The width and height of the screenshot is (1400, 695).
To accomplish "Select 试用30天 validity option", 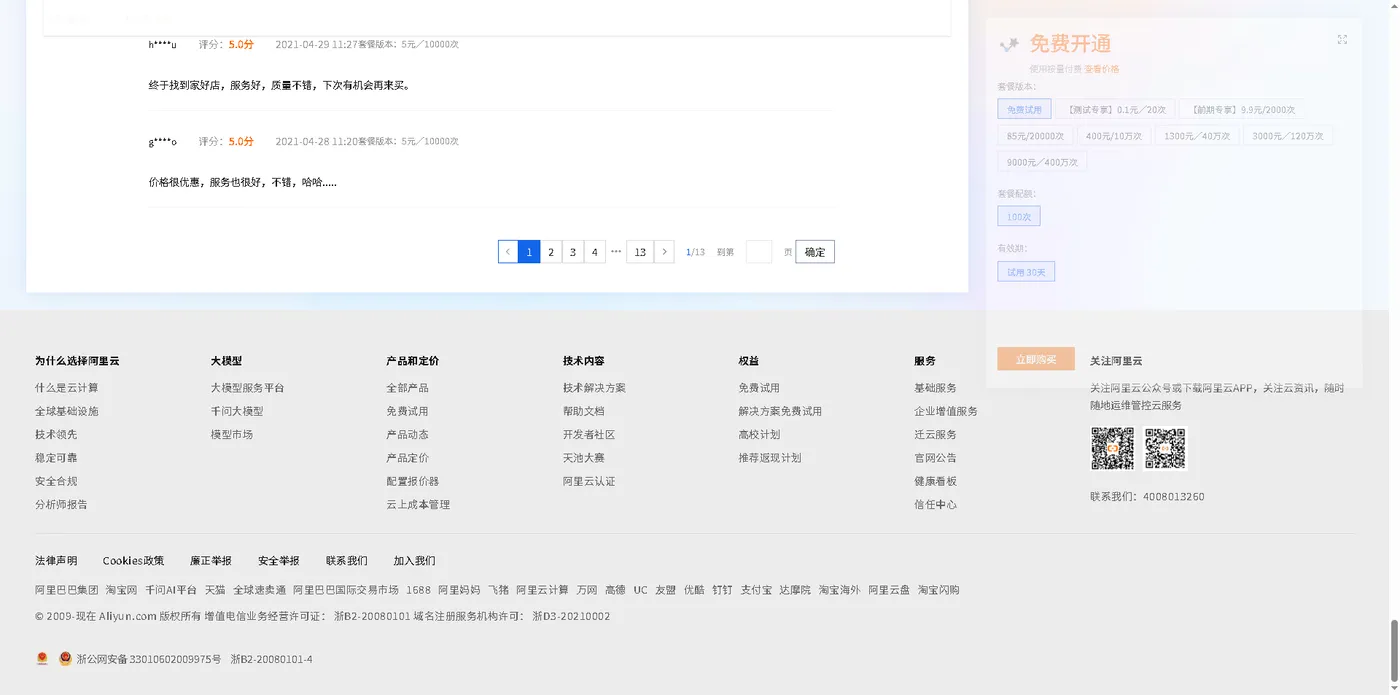I will [x=1026, y=271].
